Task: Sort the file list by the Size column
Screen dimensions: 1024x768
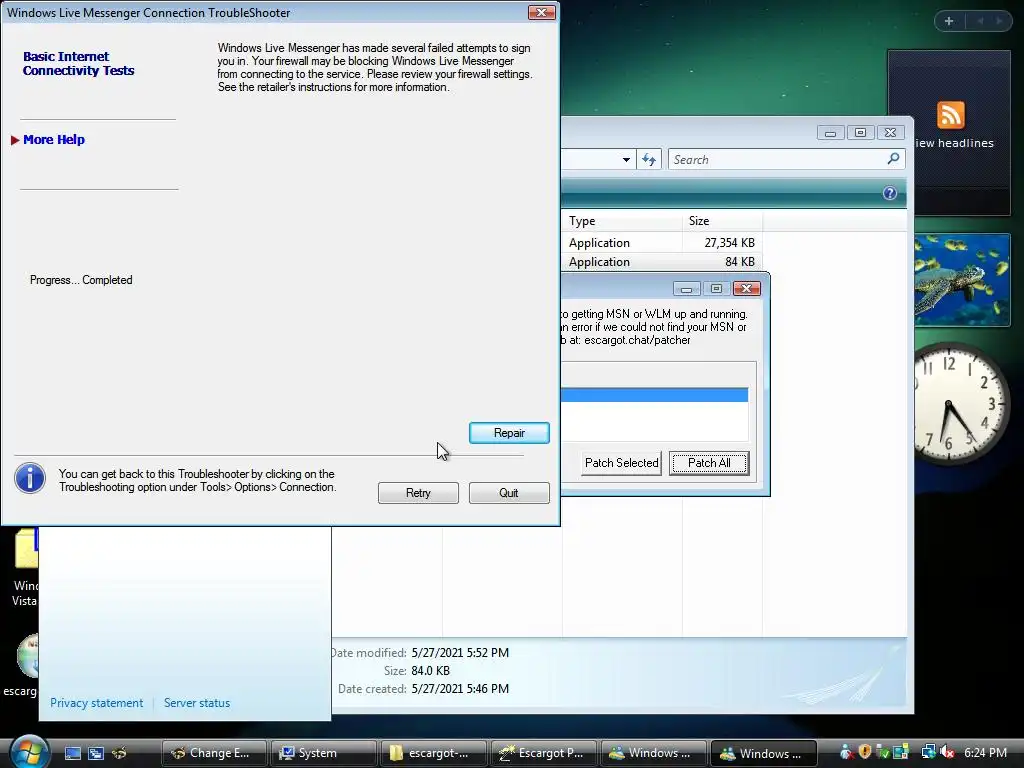Action: pos(722,221)
